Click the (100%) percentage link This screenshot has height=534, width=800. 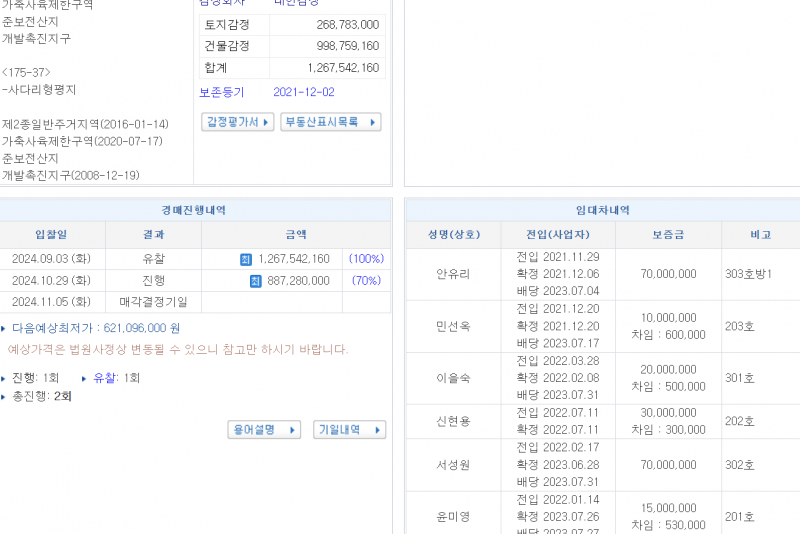click(366, 259)
